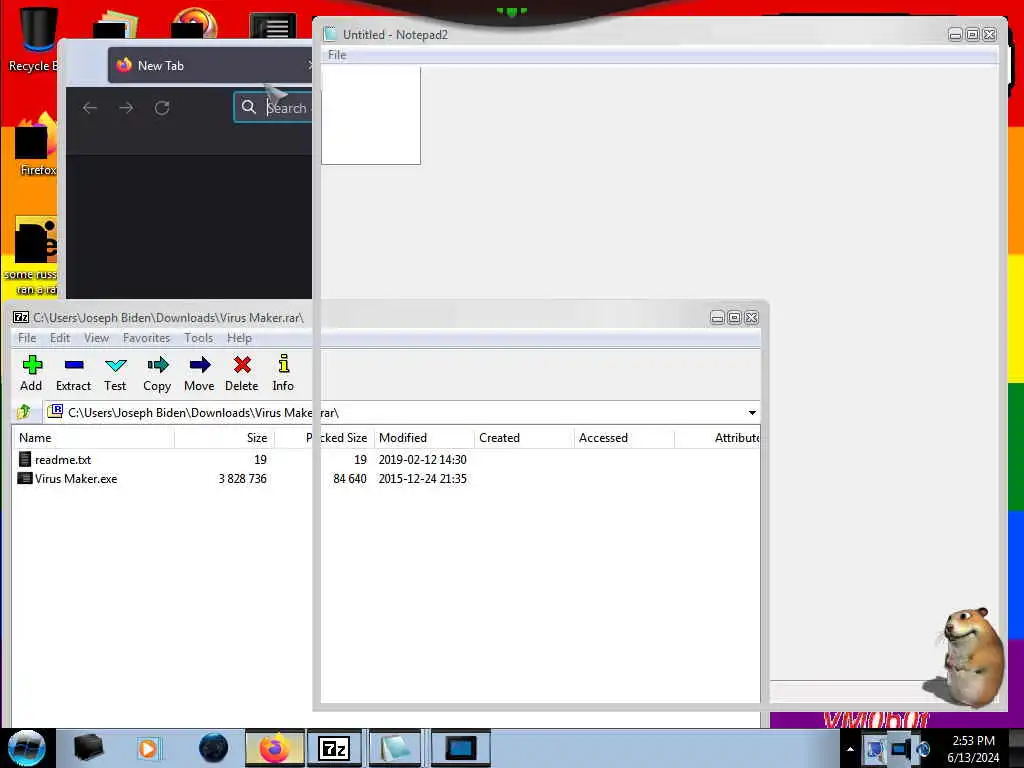The image size is (1024, 768).
Task: Open the View menu in 7-Zip
Action: tap(96, 338)
